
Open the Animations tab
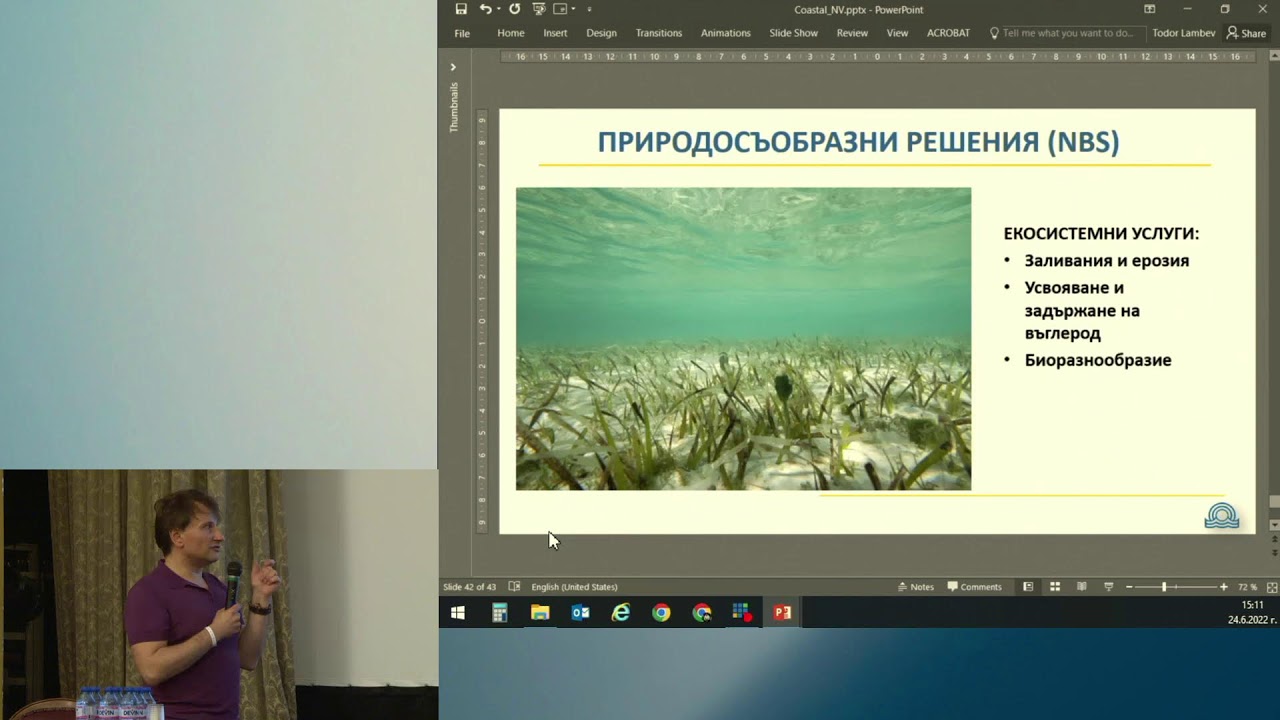click(726, 33)
